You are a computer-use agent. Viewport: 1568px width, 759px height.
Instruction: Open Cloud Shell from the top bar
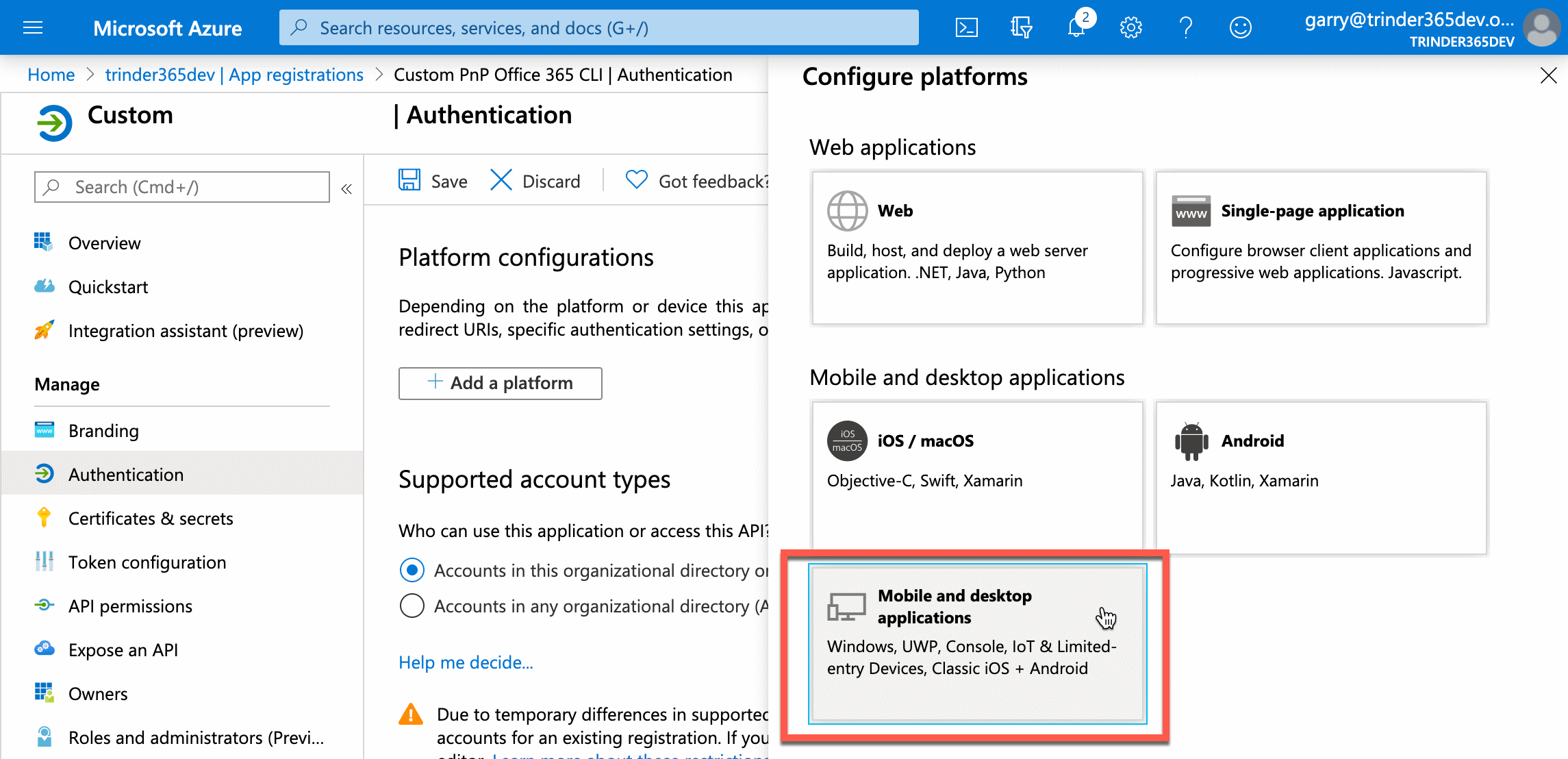tap(966, 27)
